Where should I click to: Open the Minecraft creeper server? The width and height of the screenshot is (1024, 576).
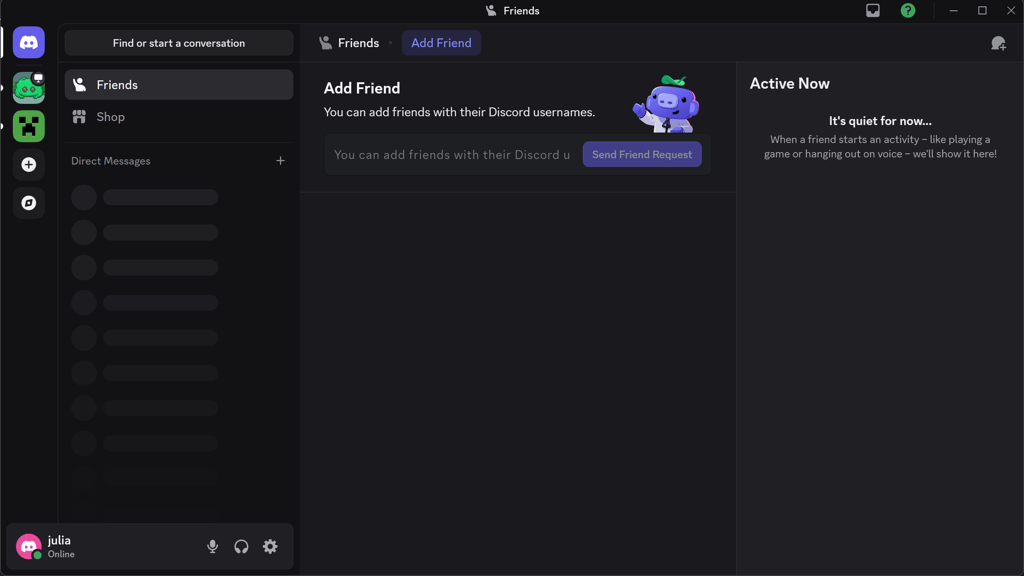tap(29, 126)
